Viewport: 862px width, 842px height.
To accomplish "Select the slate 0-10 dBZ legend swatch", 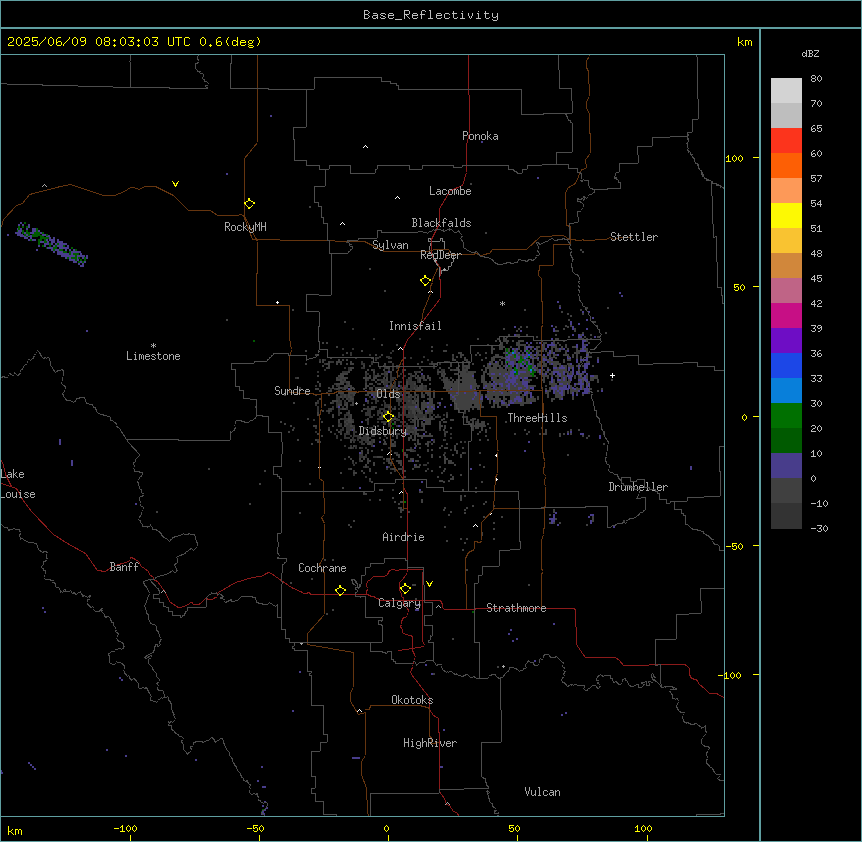I will 786,466.
